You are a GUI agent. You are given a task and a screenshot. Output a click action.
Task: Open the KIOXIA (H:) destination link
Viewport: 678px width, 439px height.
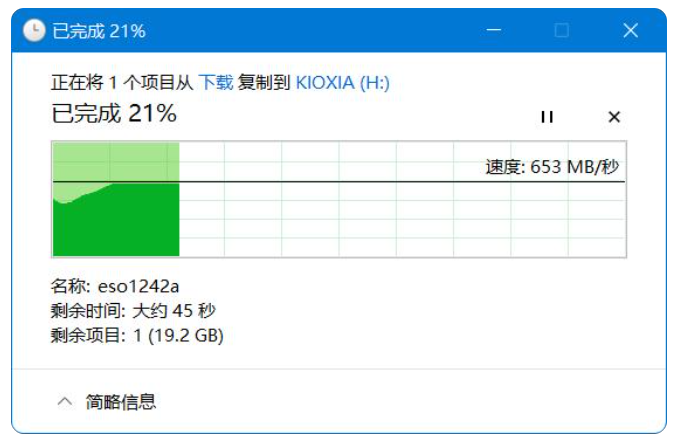pos(343,83)
